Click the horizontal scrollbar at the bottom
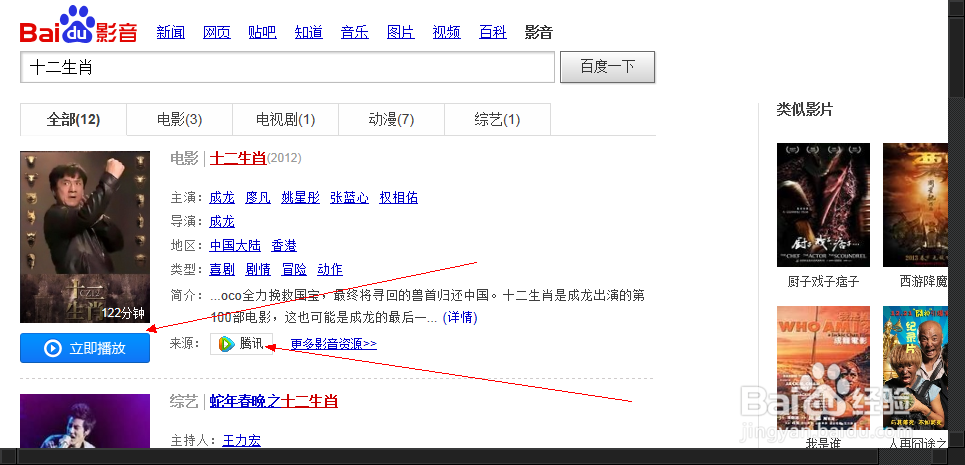This screenshot has width=965, height=465. tap(474, 456)
